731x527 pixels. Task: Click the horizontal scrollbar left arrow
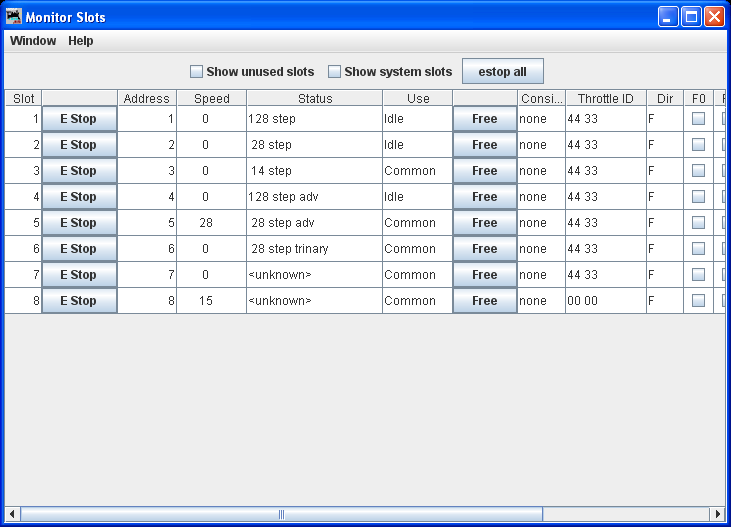[12, 514]
